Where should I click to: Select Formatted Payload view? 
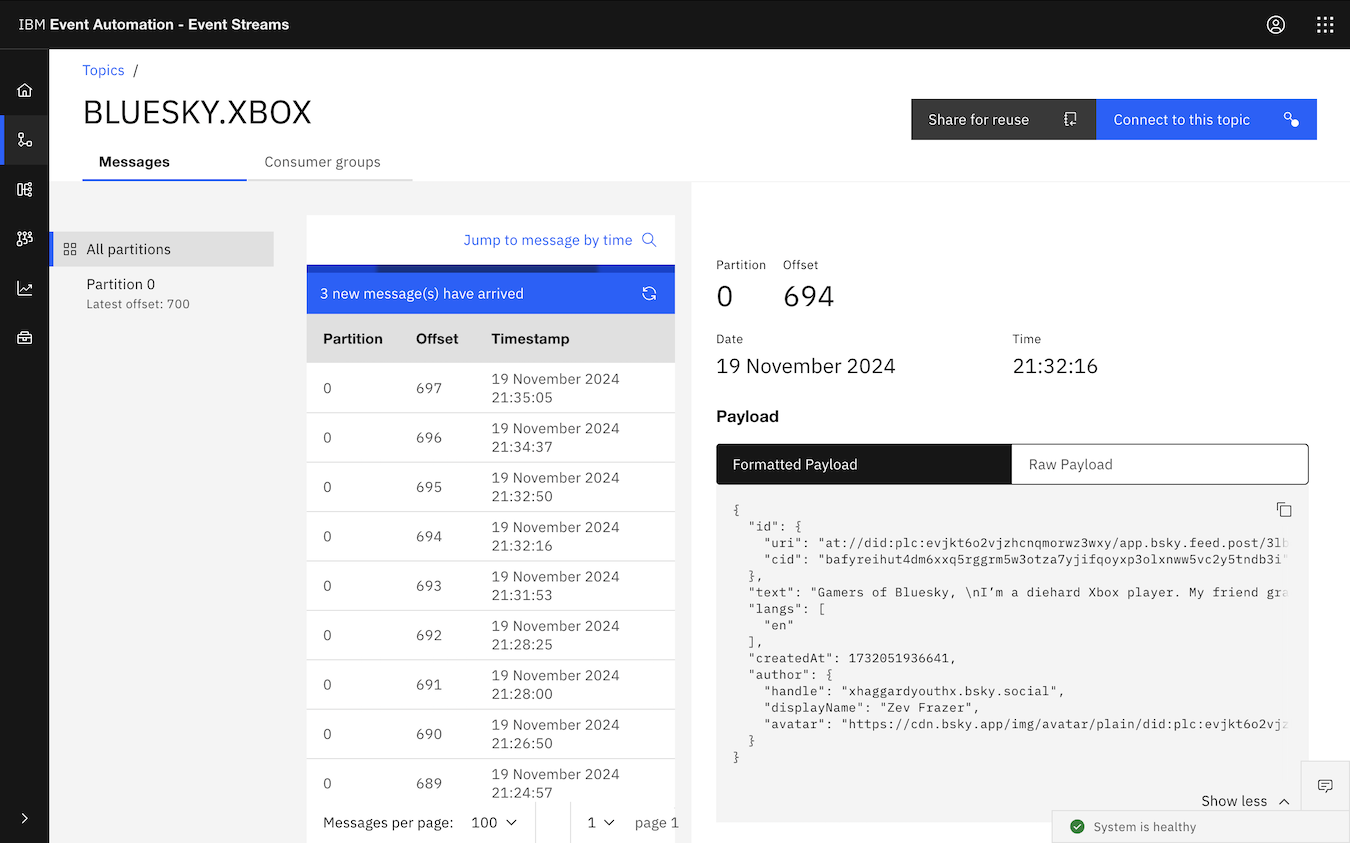pos(864,464)
